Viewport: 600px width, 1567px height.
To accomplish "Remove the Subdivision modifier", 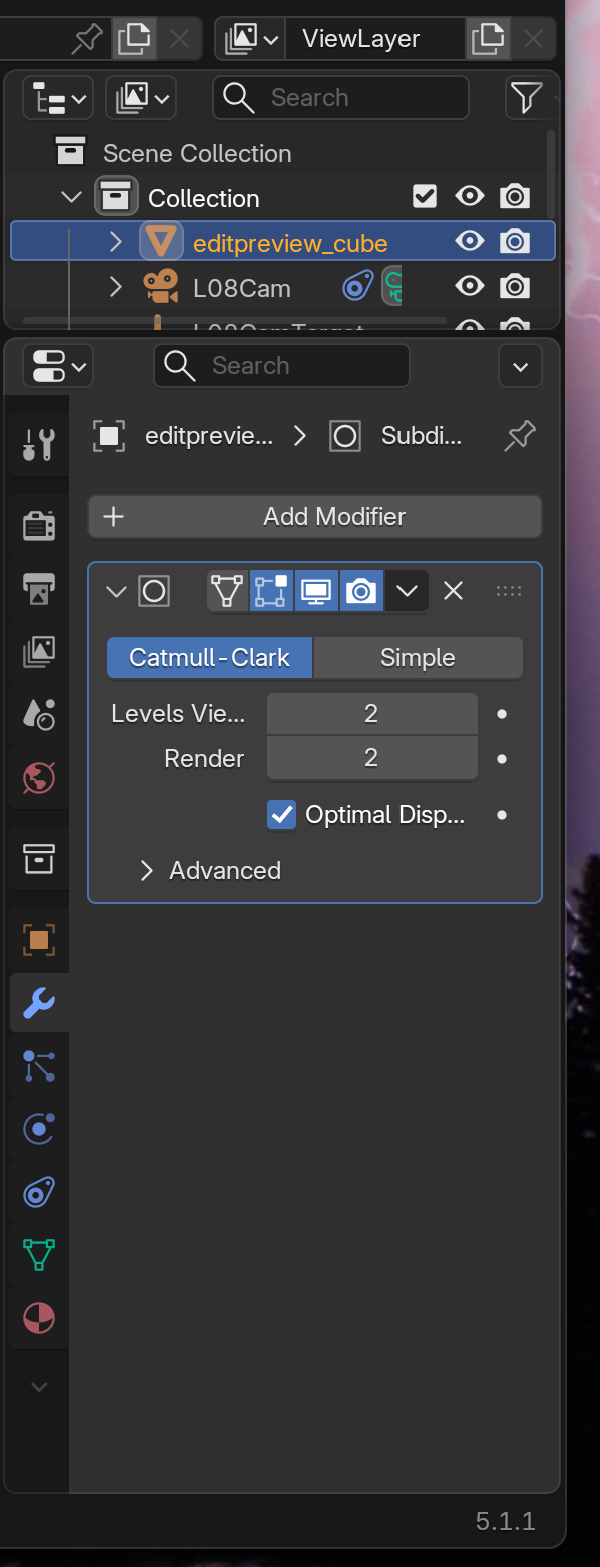I will (453, 591).
